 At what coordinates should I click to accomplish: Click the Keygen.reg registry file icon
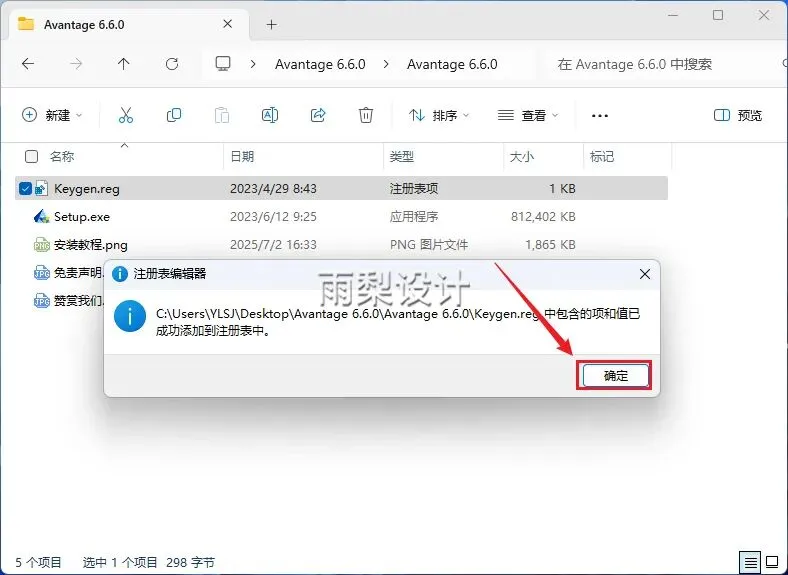pos(42,188)
